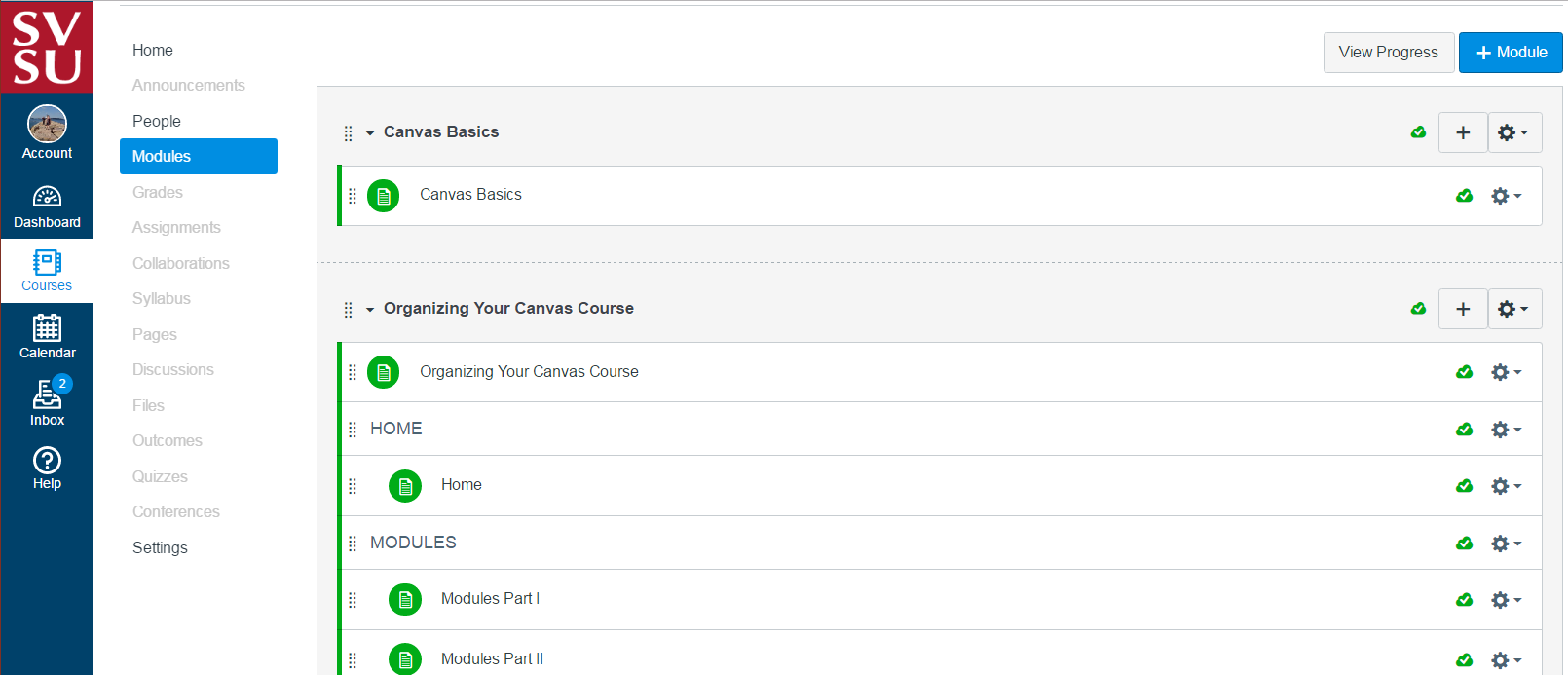Select Modules in course navigation
Viewport: 1568px width, 675px height.
click(x=199, y=156)
